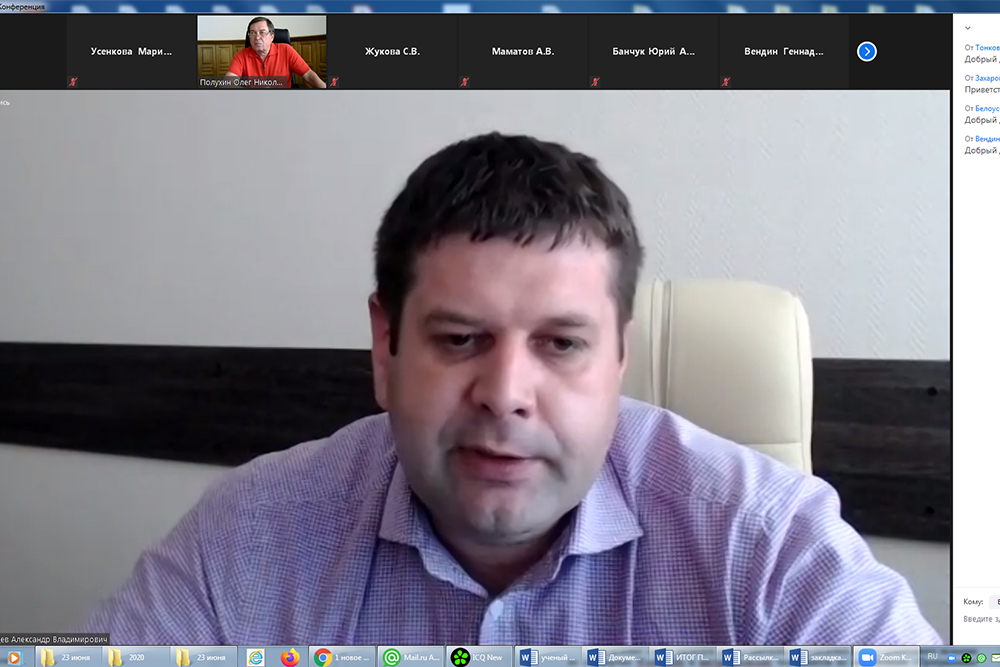Screen dimensions: 1000x667
Task: Switch to Chrome window in taskbar
Action: (342, 657)
